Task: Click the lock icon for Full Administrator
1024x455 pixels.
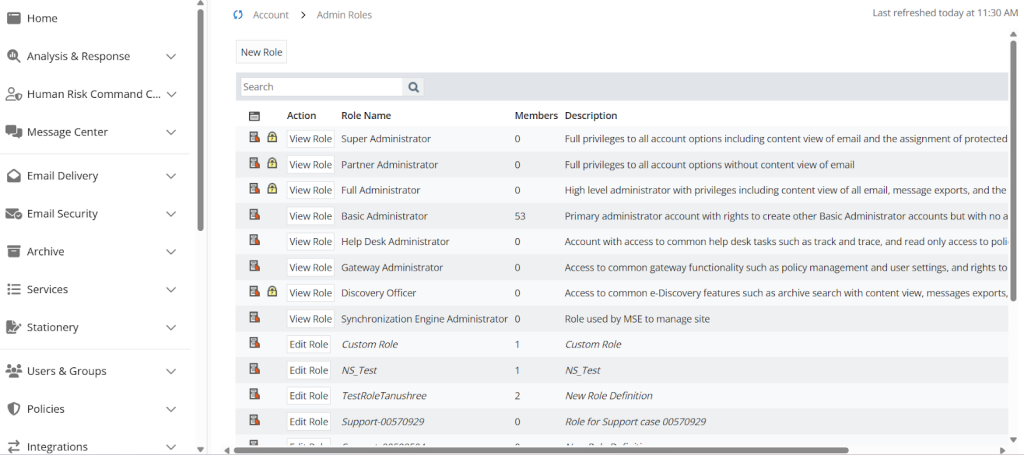Action: (272, 189)
